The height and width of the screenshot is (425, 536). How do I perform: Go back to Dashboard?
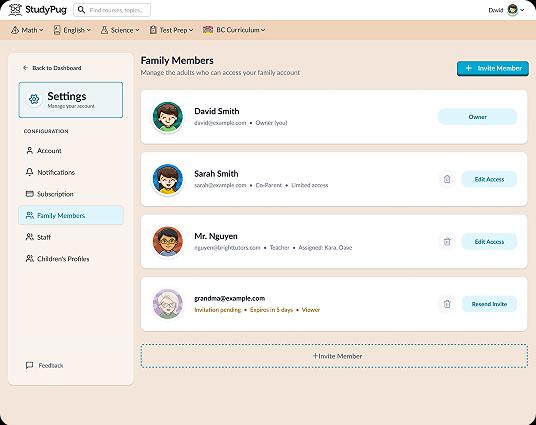coord(52,68)
